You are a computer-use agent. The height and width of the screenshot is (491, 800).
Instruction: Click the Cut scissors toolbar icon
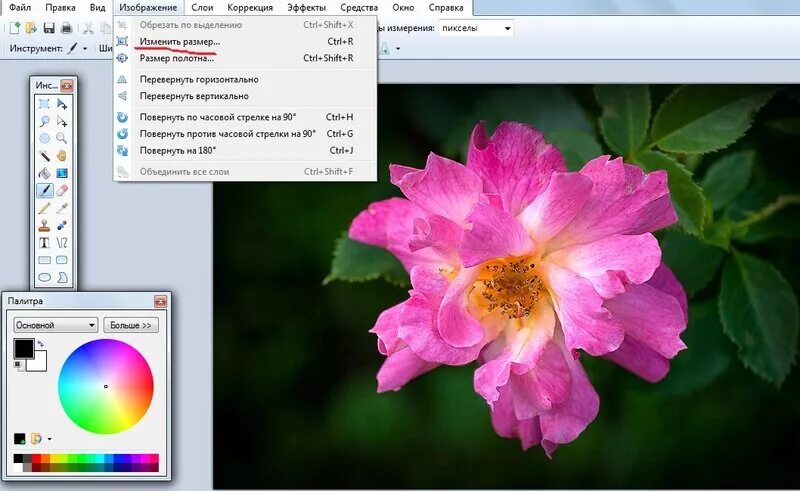(88, 28)
